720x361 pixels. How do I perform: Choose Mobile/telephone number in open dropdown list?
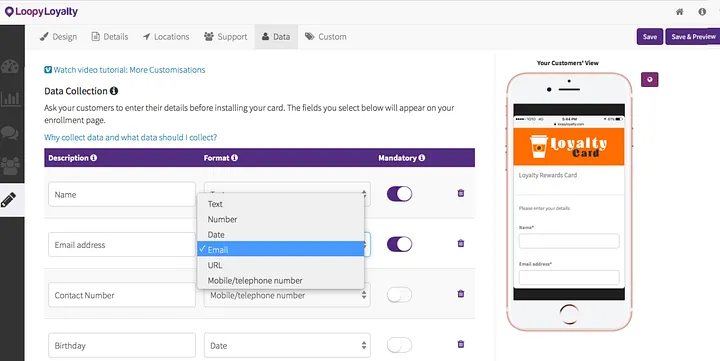click(281, 280)
